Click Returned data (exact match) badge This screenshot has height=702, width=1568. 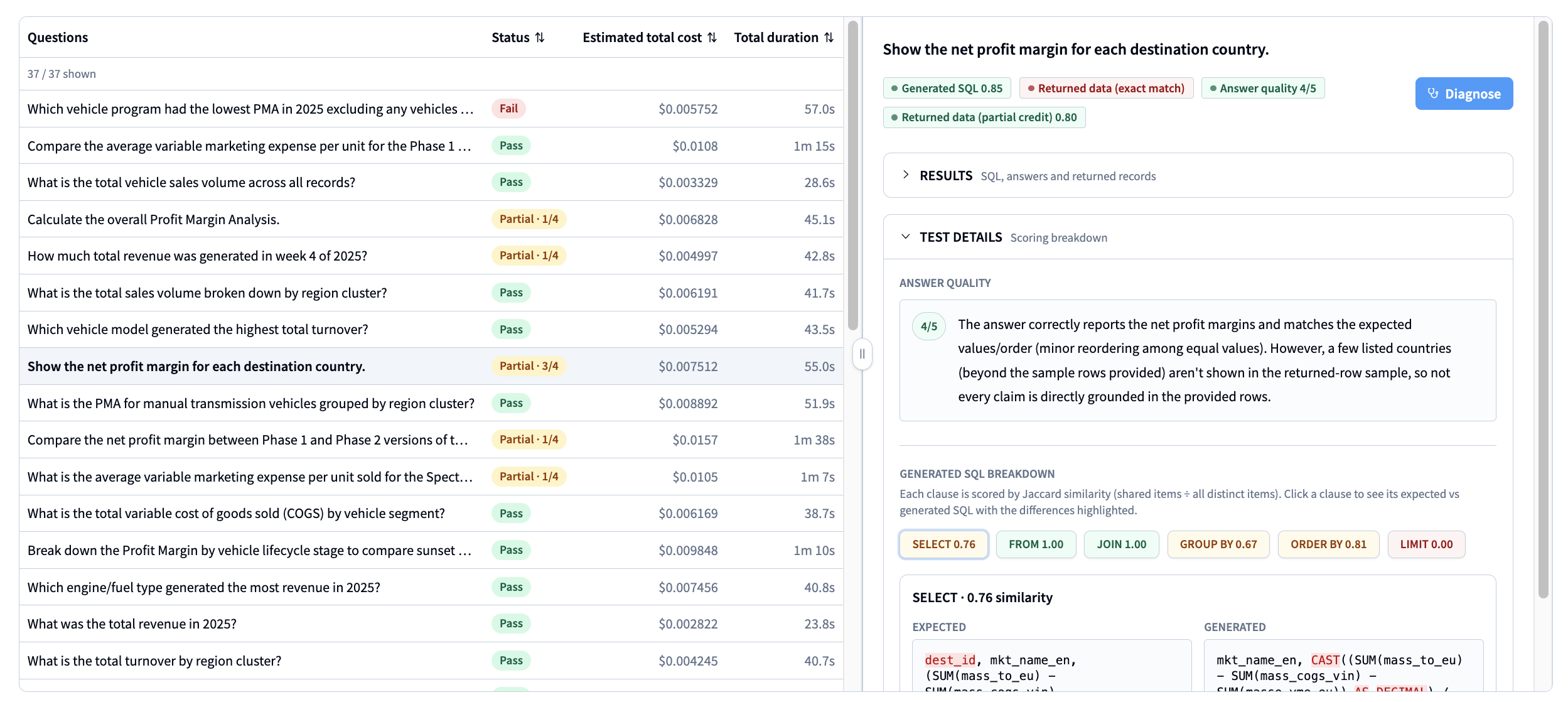tap(1106, 89)
